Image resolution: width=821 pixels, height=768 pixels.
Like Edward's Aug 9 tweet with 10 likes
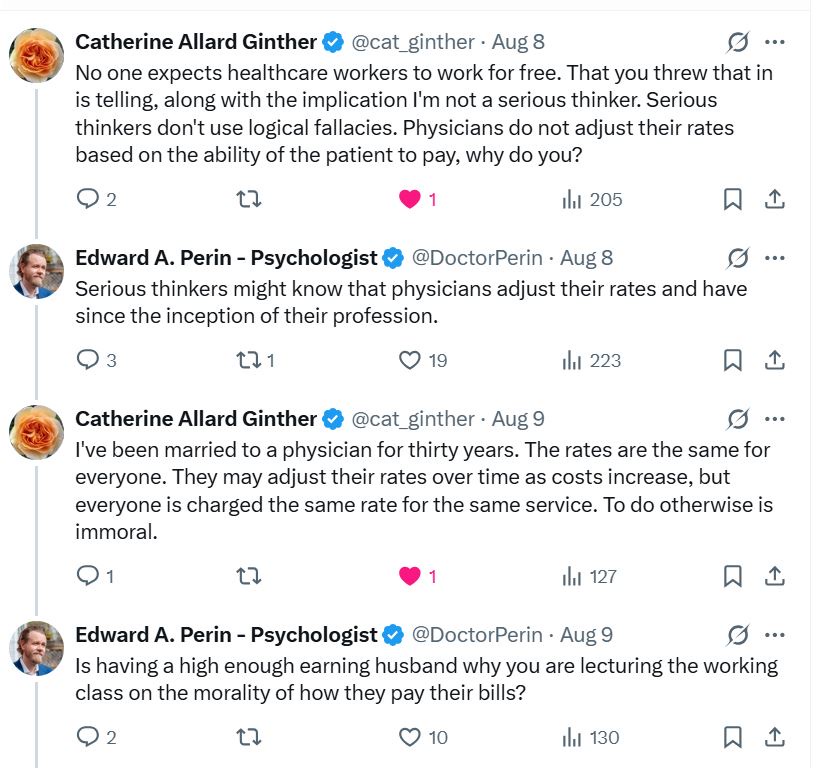(409, 737)
